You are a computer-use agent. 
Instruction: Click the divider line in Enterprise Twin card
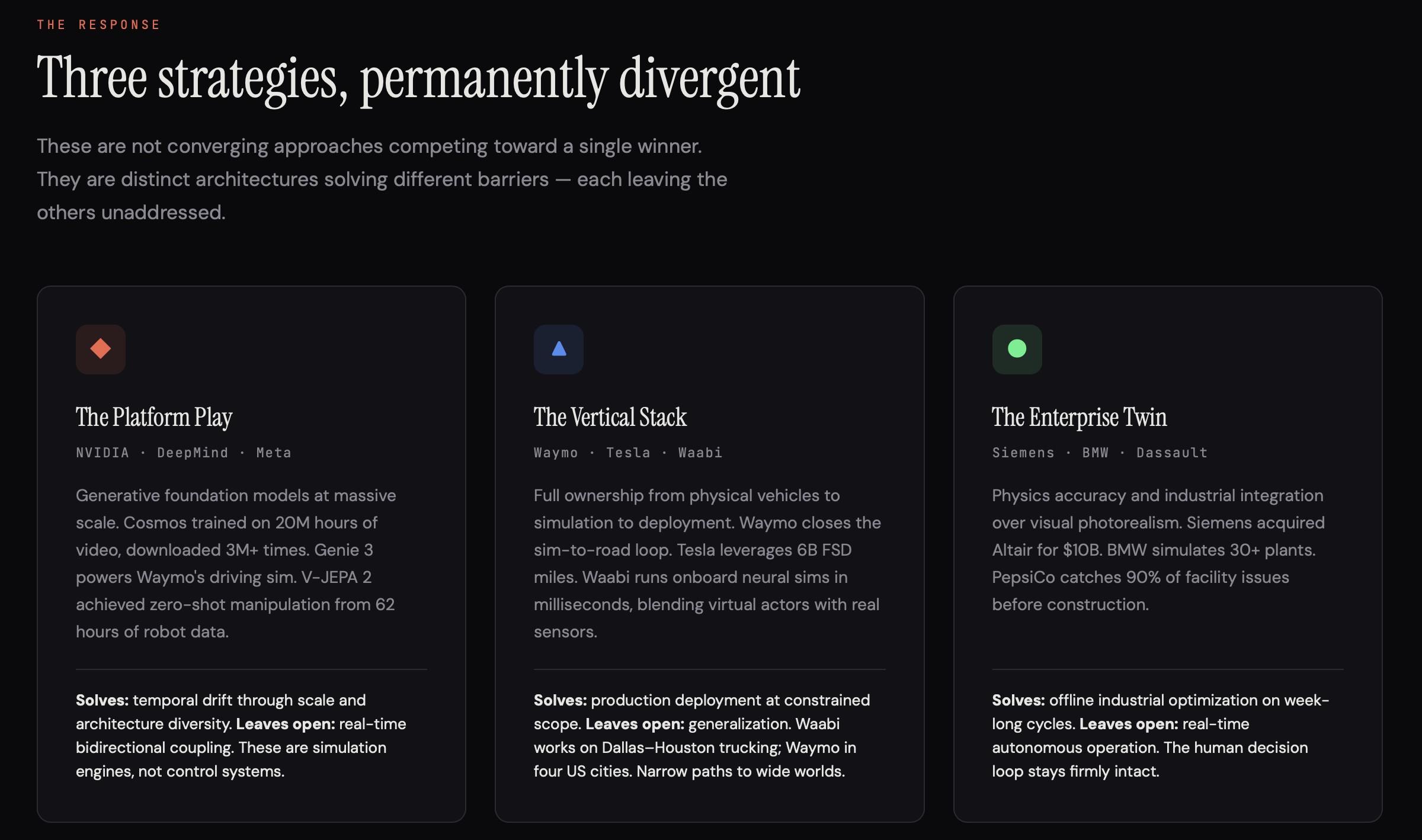point(1167,669)
